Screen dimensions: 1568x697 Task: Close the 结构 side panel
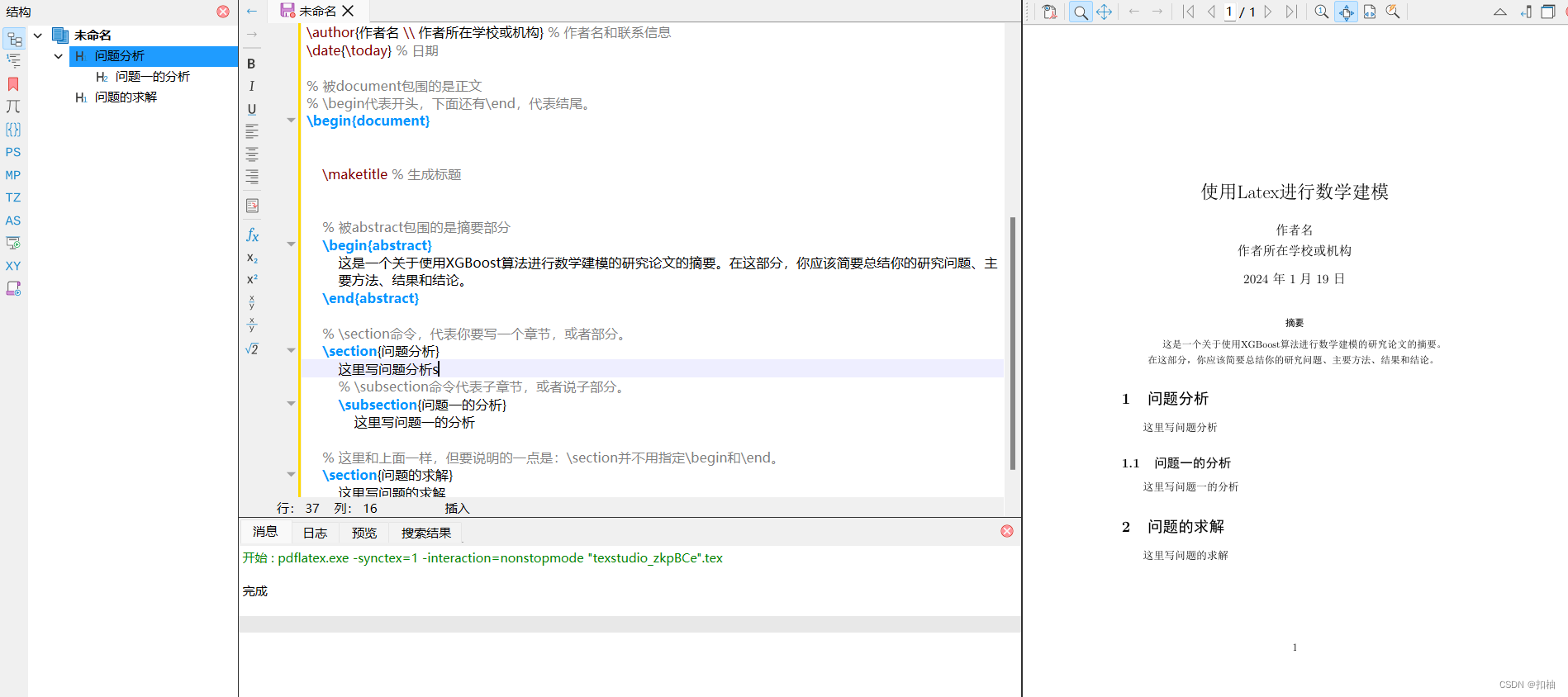tap(223, 12)
